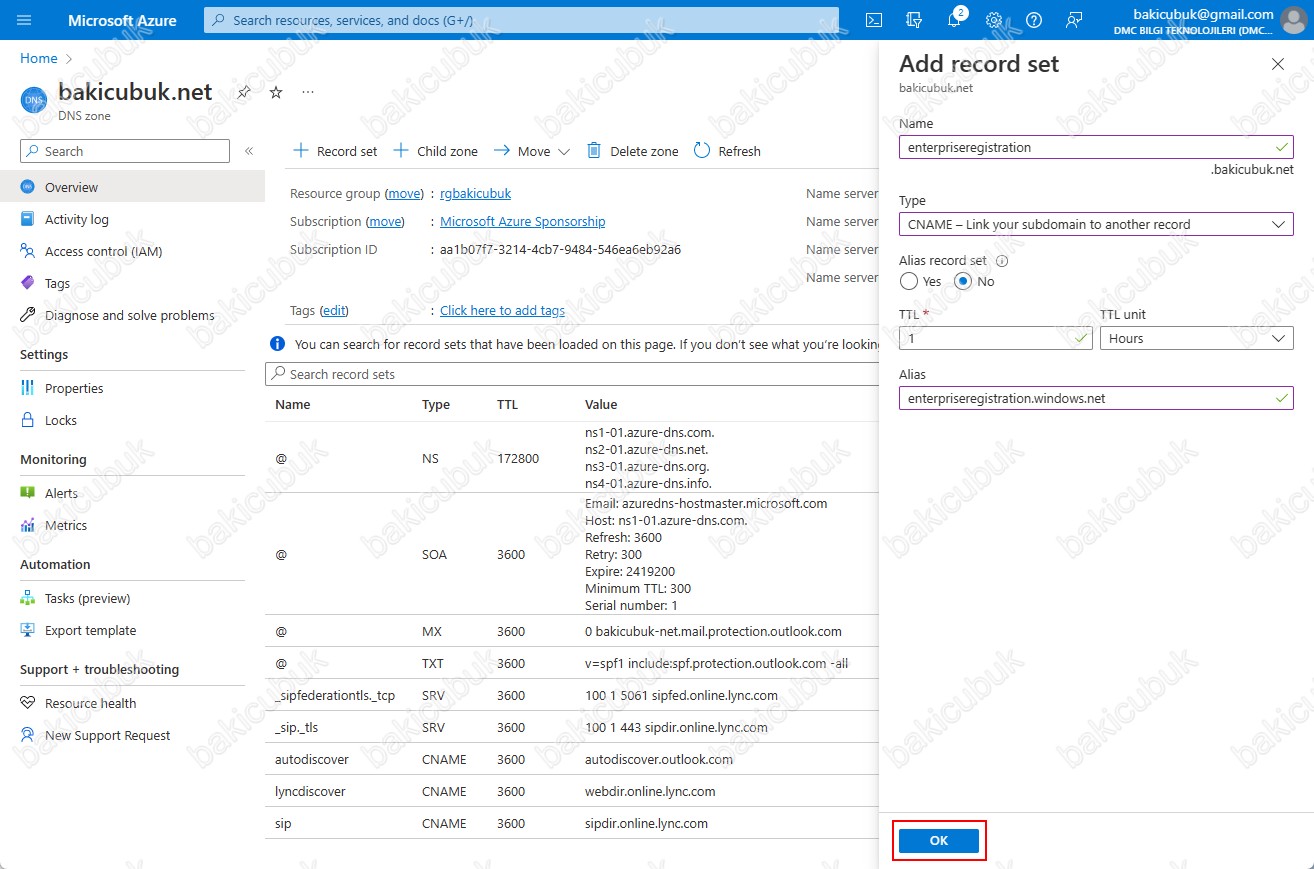Screen dimensions: 1314x869
Task: Sort by Type column header
Action: click(436, 405)
